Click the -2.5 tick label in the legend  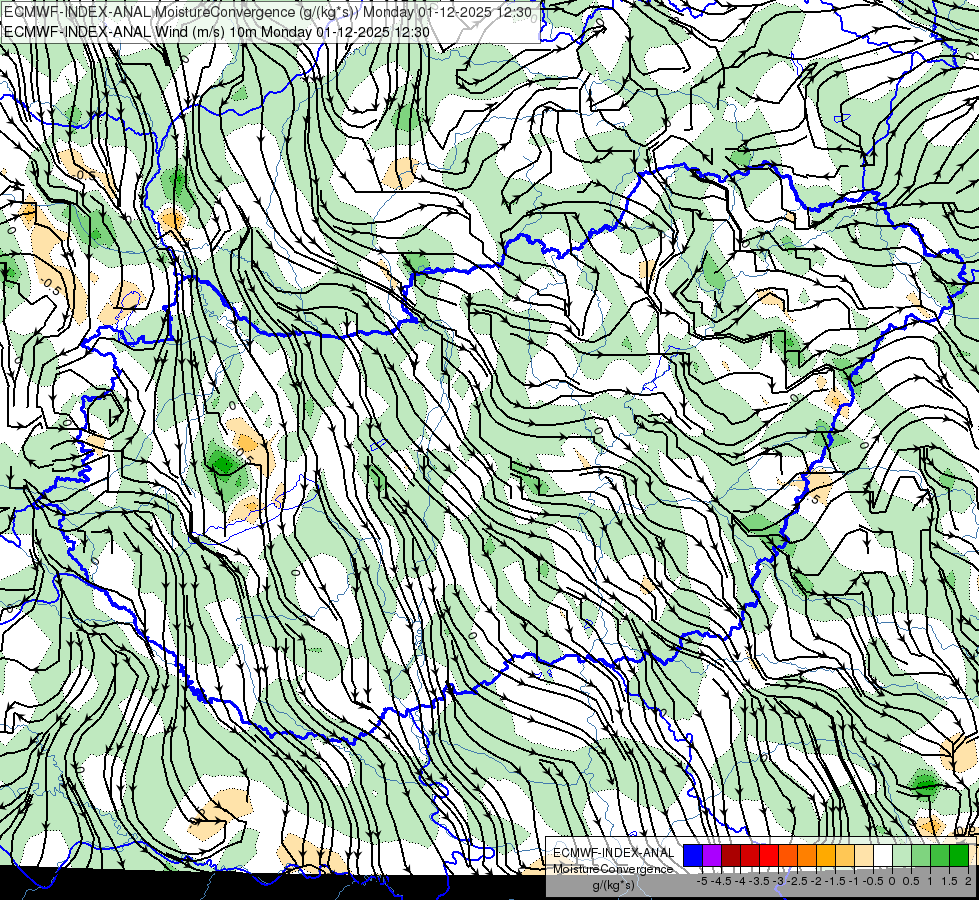click(799, 881)
